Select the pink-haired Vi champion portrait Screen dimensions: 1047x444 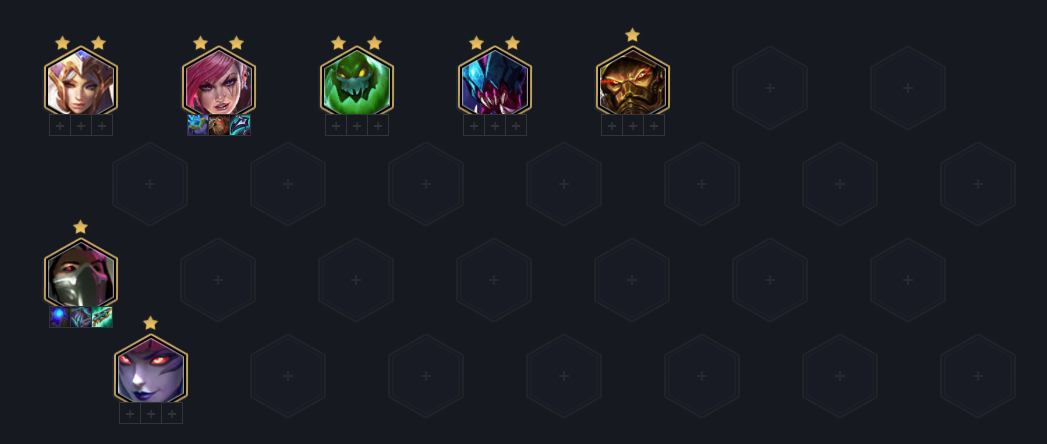tap(219, 81)
